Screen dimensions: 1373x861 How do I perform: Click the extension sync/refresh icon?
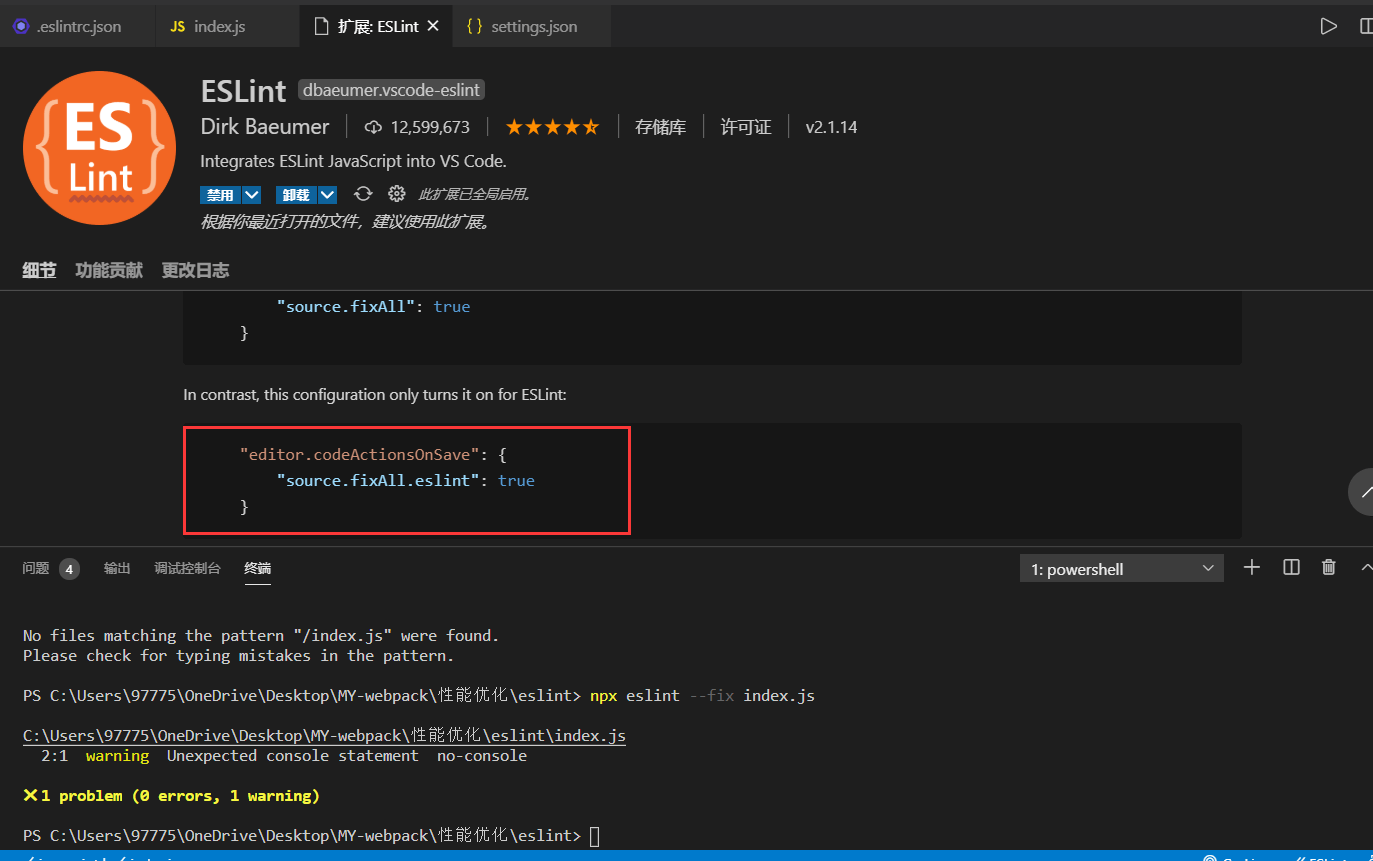point(363,194)
